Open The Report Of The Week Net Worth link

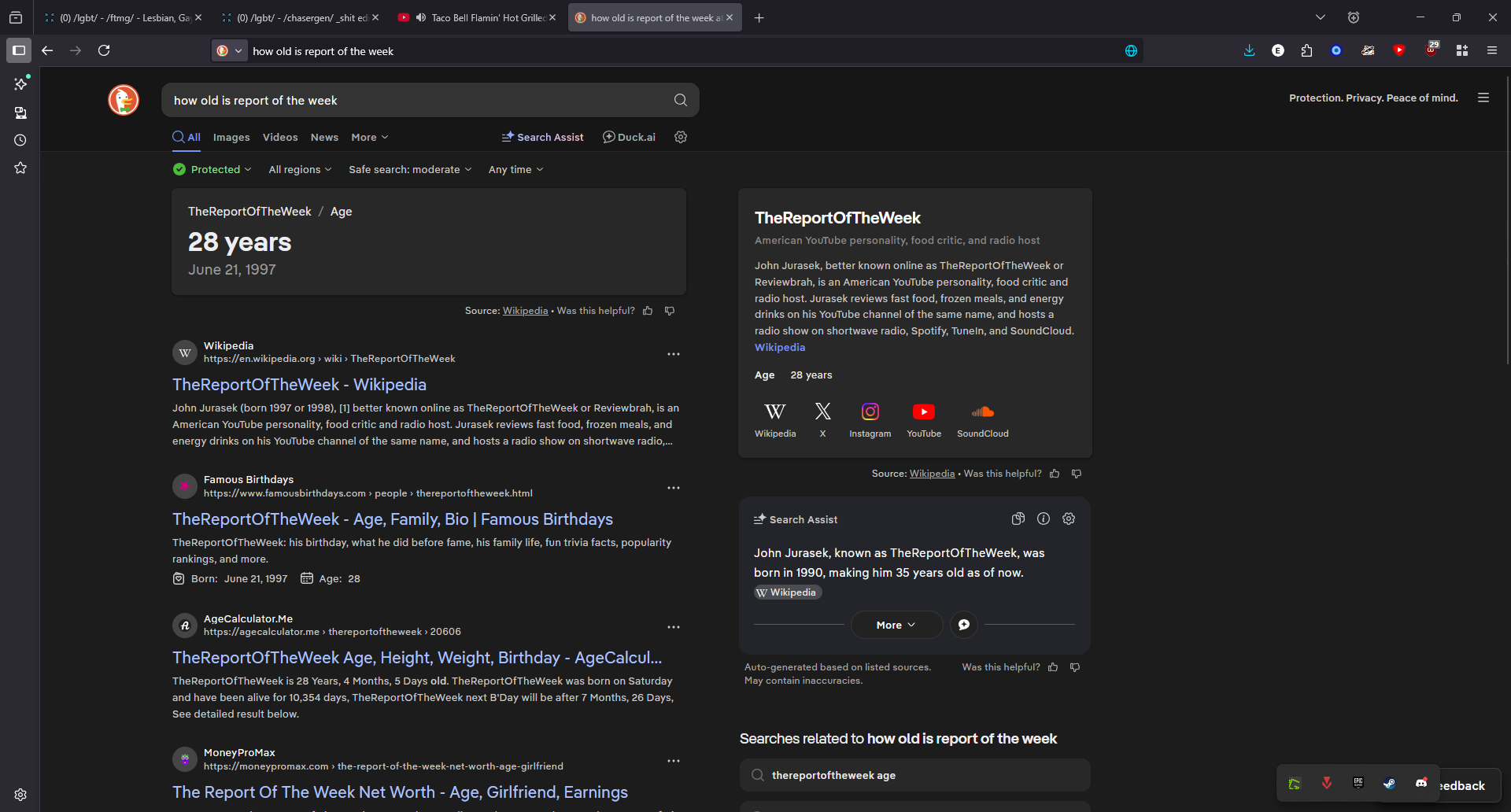400,792
